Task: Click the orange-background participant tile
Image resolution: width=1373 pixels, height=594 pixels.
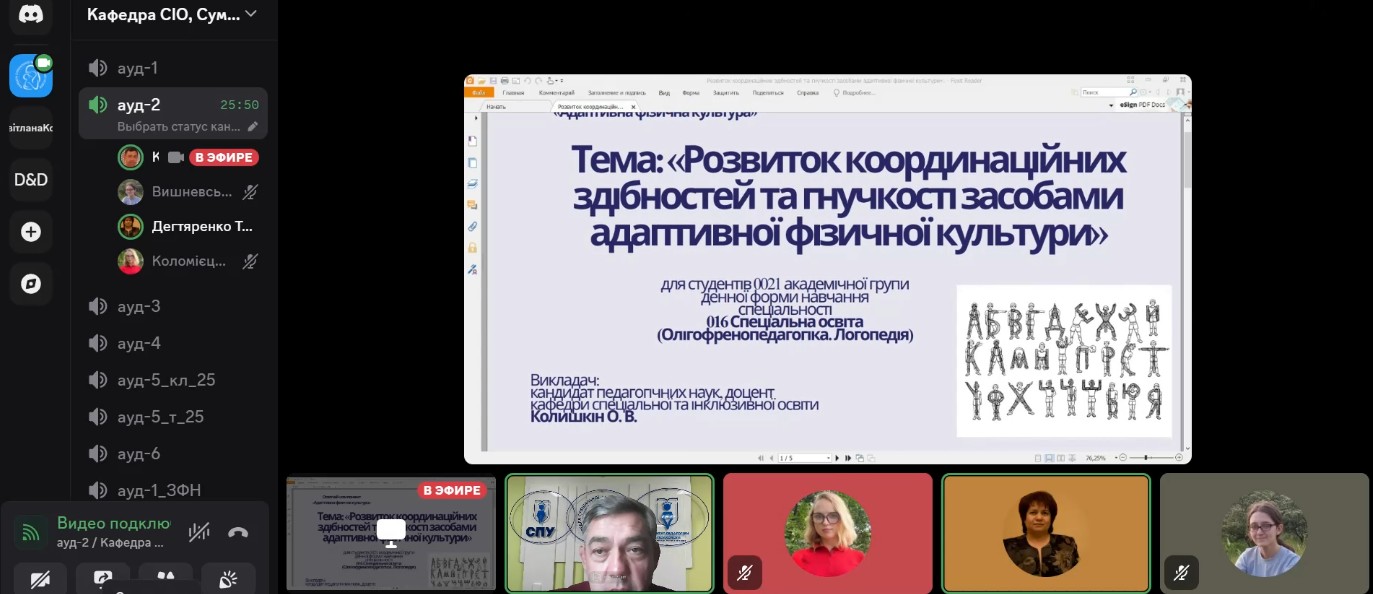Action: pos(1046,534)
